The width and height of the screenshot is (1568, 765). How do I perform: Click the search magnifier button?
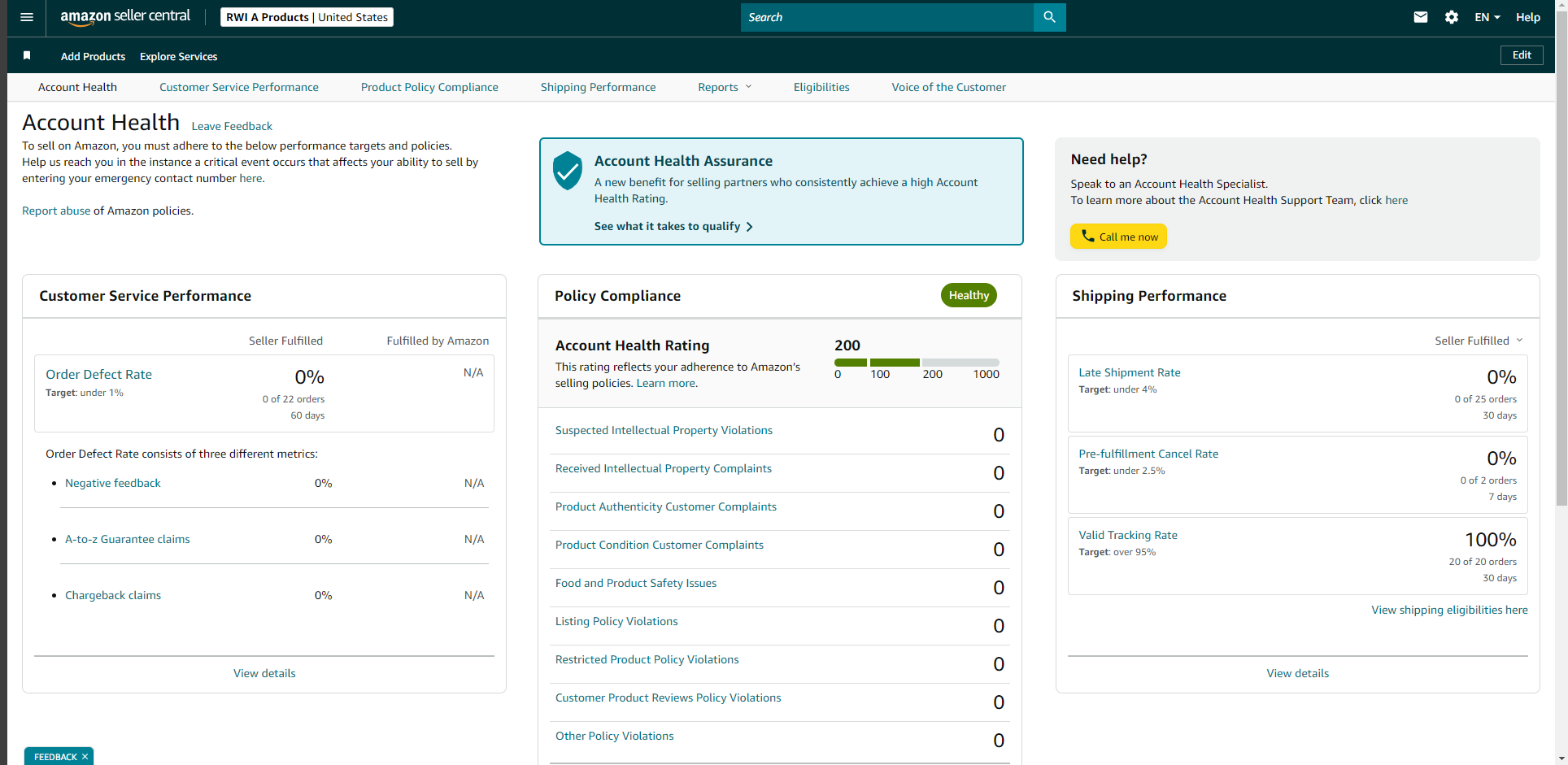pyautogui.click(x=1049, y=17)
